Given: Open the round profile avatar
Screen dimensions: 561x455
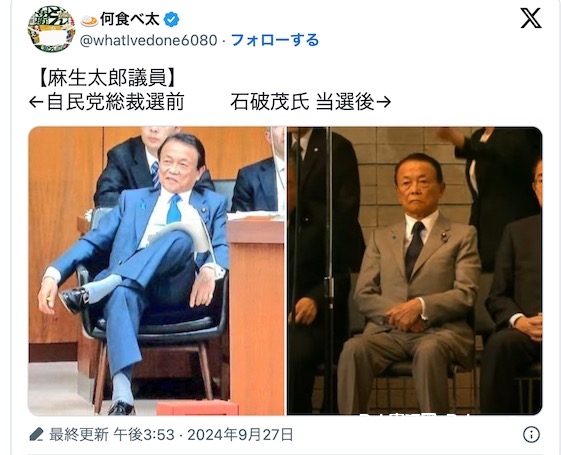Looking at the screenshot, I should 52,29.
